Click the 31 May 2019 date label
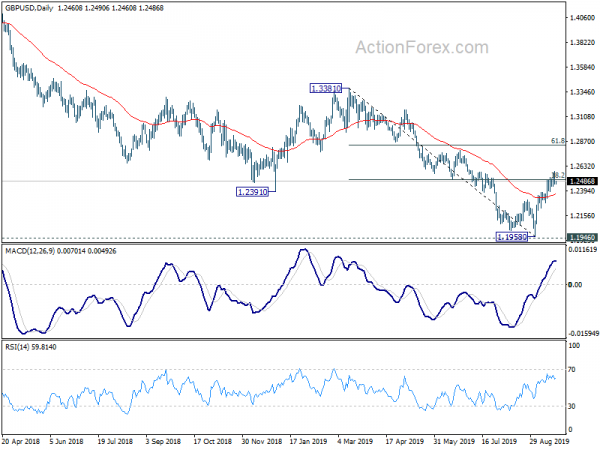Screen dimensions: 600x450 click(x=454, y=442)
